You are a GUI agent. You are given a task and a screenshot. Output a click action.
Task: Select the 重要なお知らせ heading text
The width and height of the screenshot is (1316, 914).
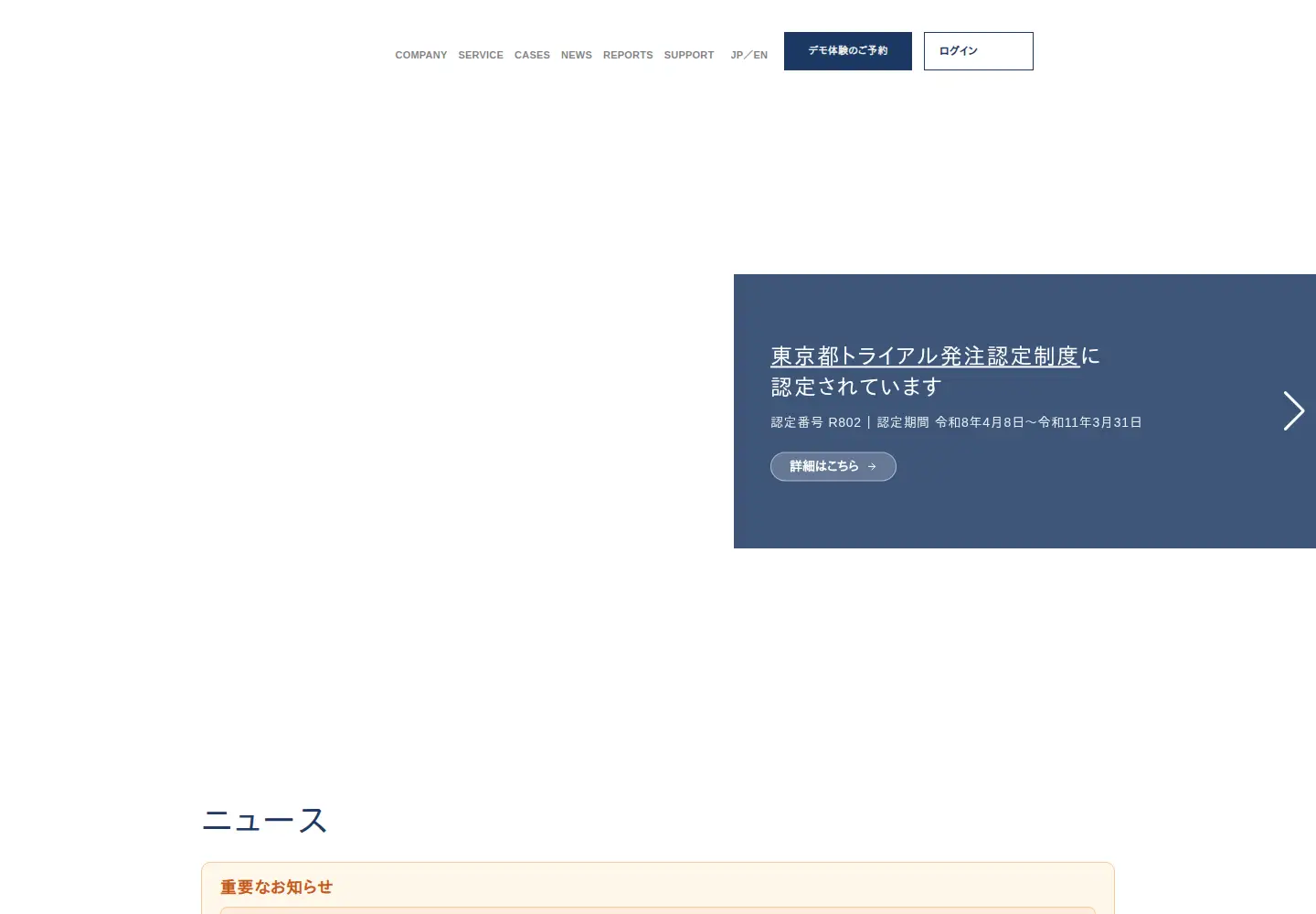277,887
